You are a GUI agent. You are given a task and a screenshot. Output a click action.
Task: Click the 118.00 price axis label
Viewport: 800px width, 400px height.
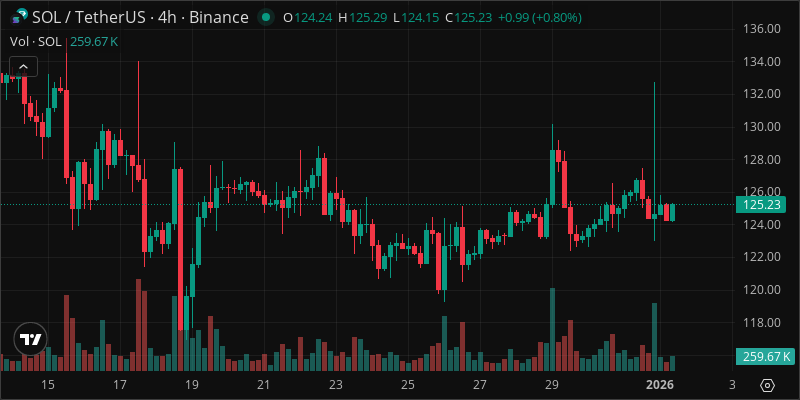pos(763,322)
